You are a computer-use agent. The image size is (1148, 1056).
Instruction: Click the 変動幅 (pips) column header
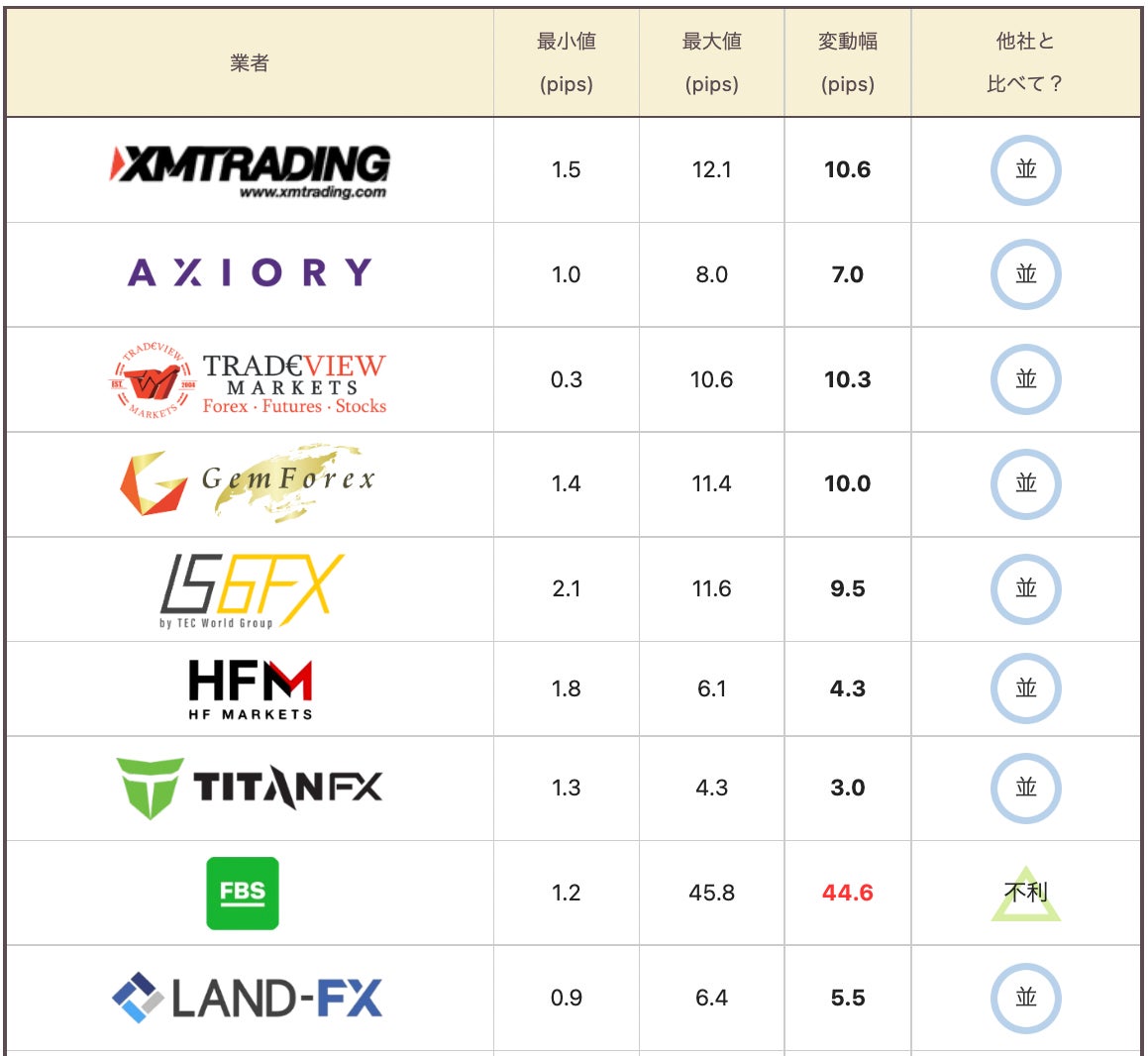click(848, 62)
